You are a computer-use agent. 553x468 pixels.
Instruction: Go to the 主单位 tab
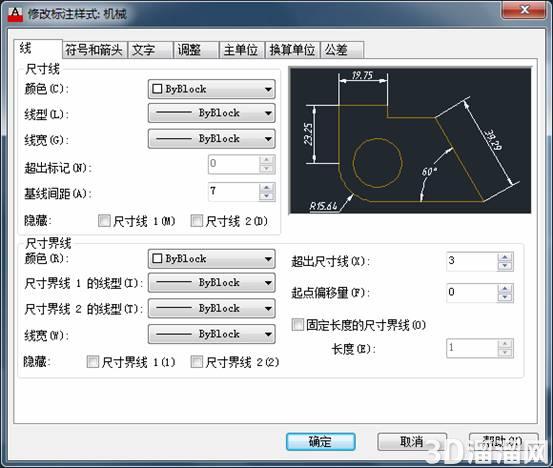click(x=241, y=50)
